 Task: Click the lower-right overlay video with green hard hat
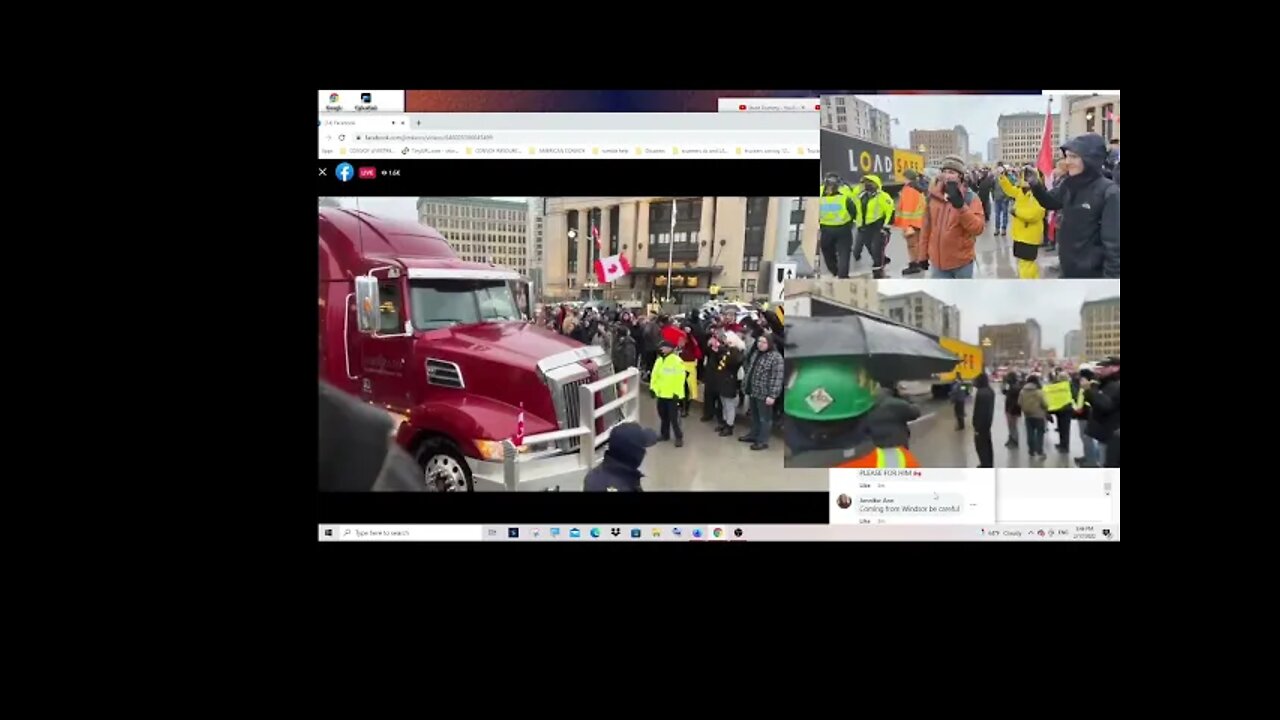coord(951,373)
